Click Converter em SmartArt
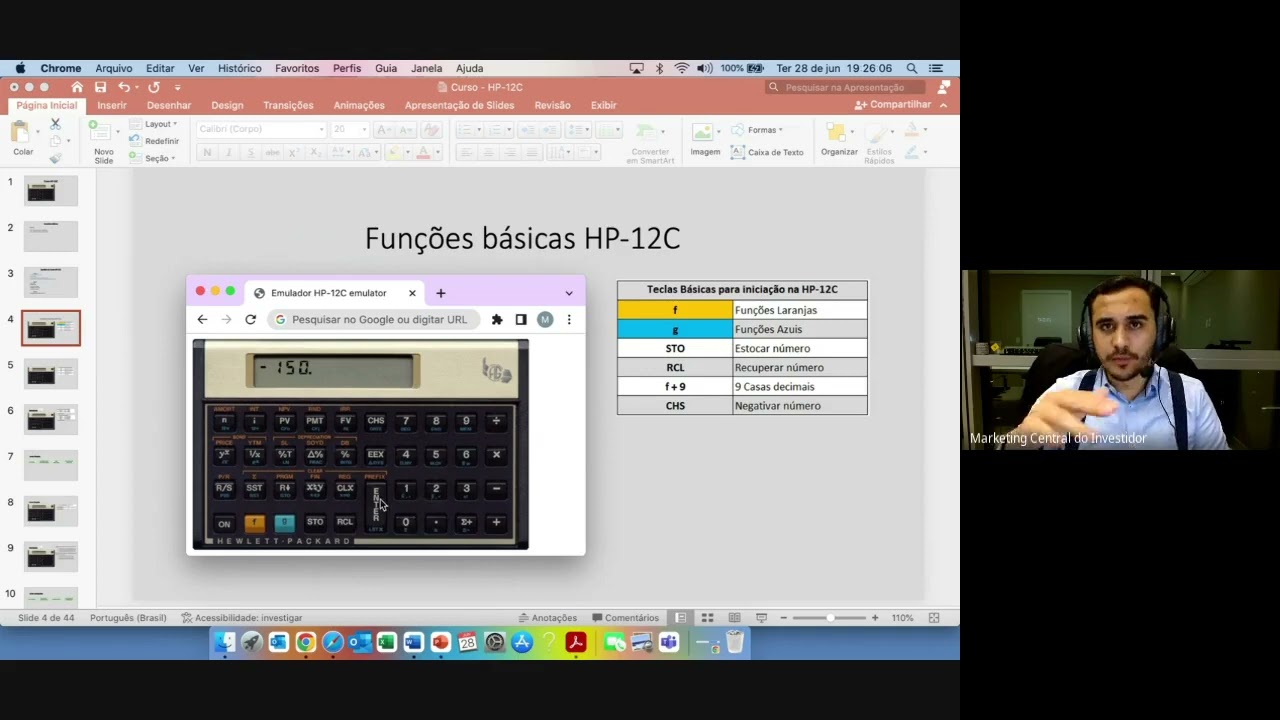The height and width of the screenshot is (720, 1280). [x=650, y=143]
